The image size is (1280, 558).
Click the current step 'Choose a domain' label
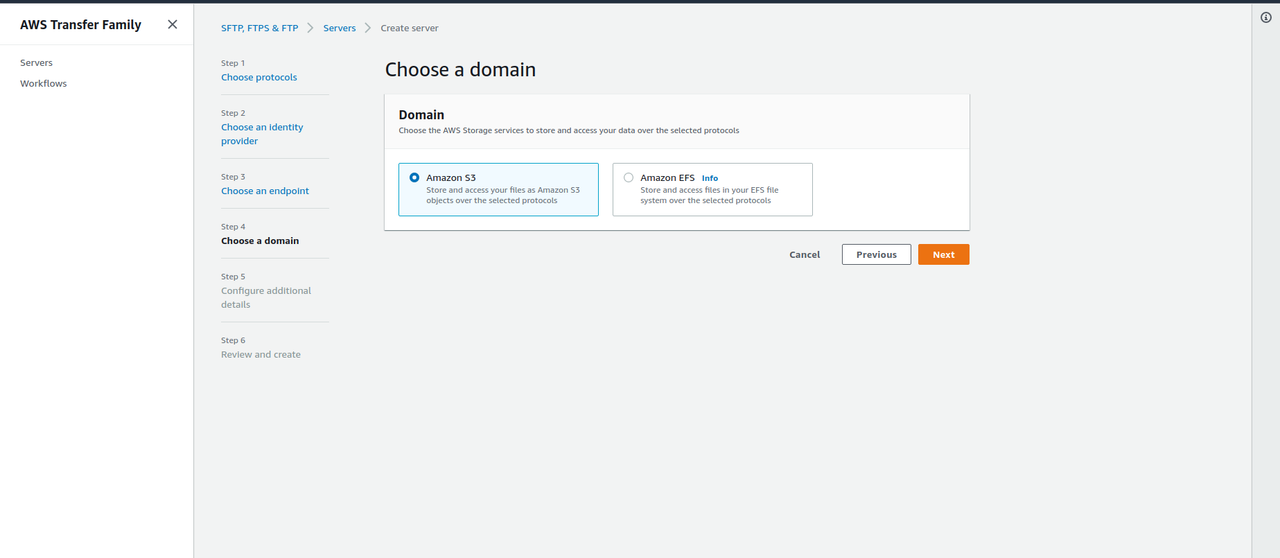pos(260,241)
